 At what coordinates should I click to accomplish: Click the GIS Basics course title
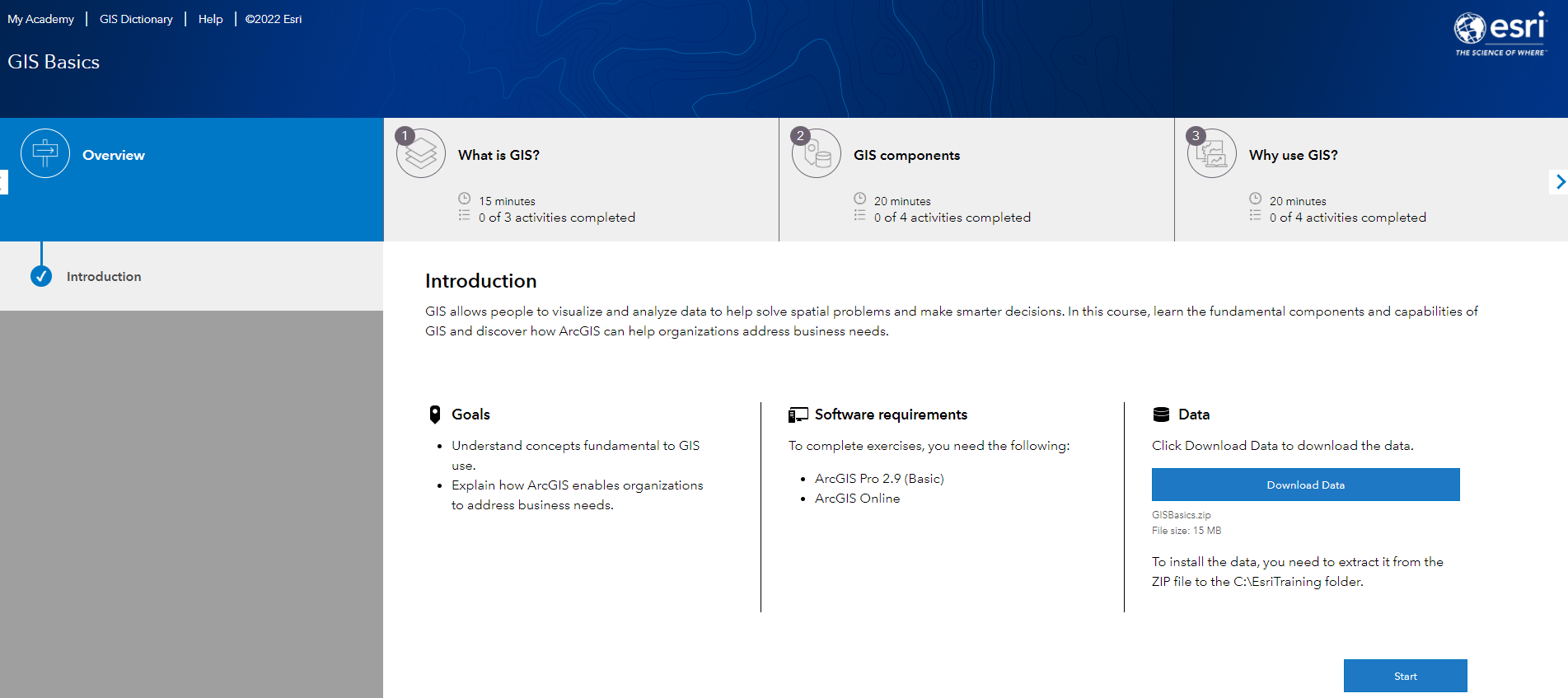(x=54, y=62)
